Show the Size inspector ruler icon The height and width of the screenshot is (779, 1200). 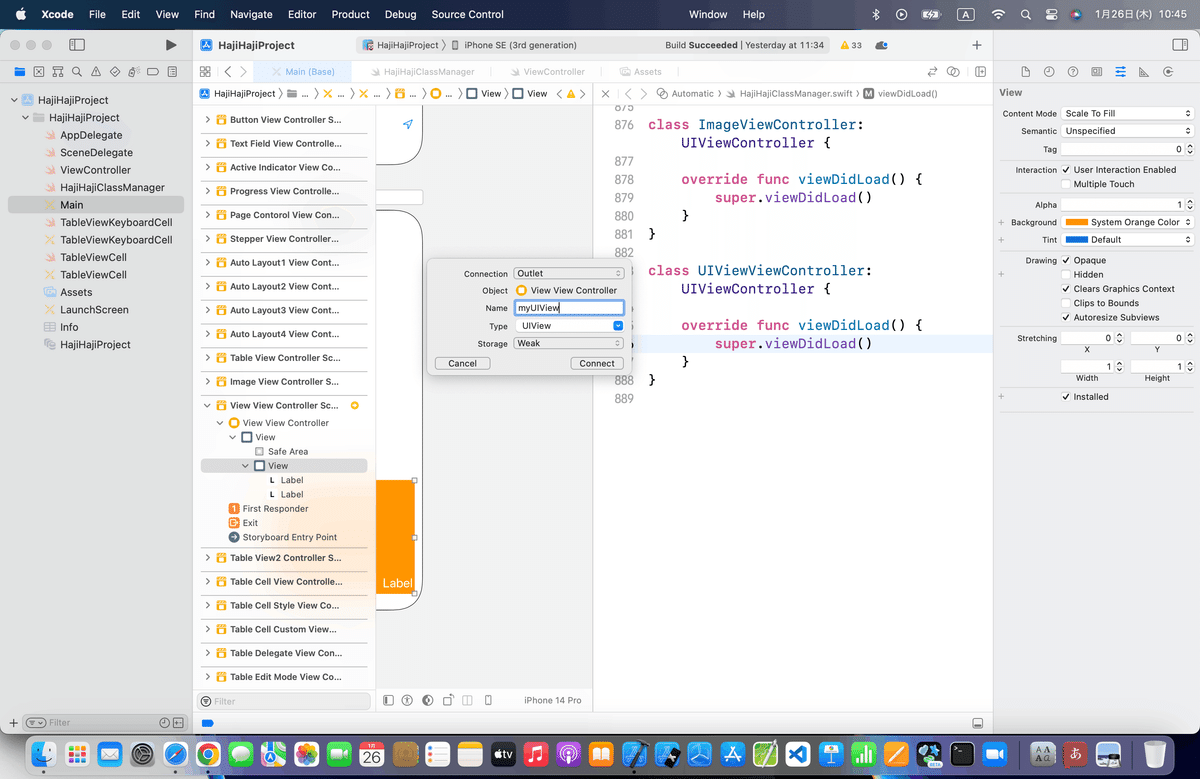coord(1144,72)
